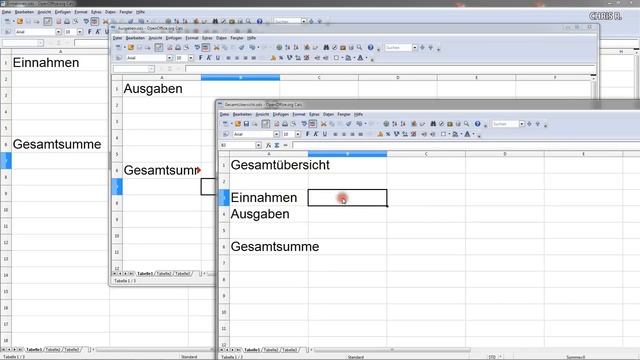This screenshot has height=360, width=640.
Task: Open search field dropdown in Ausgaben window
Action: (415, 48)
